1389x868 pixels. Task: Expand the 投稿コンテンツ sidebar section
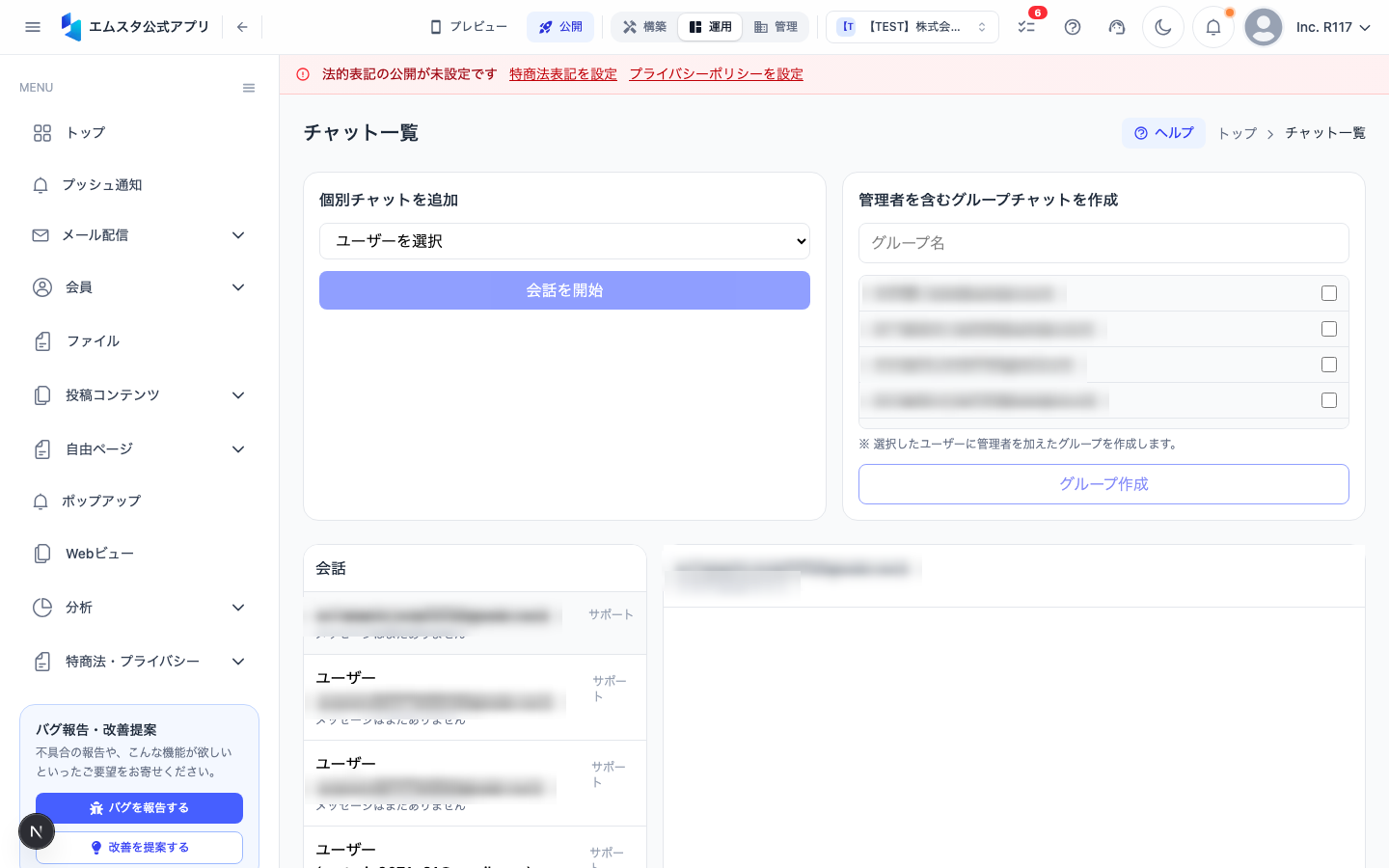pyautogui.click(x=139, y=395)
